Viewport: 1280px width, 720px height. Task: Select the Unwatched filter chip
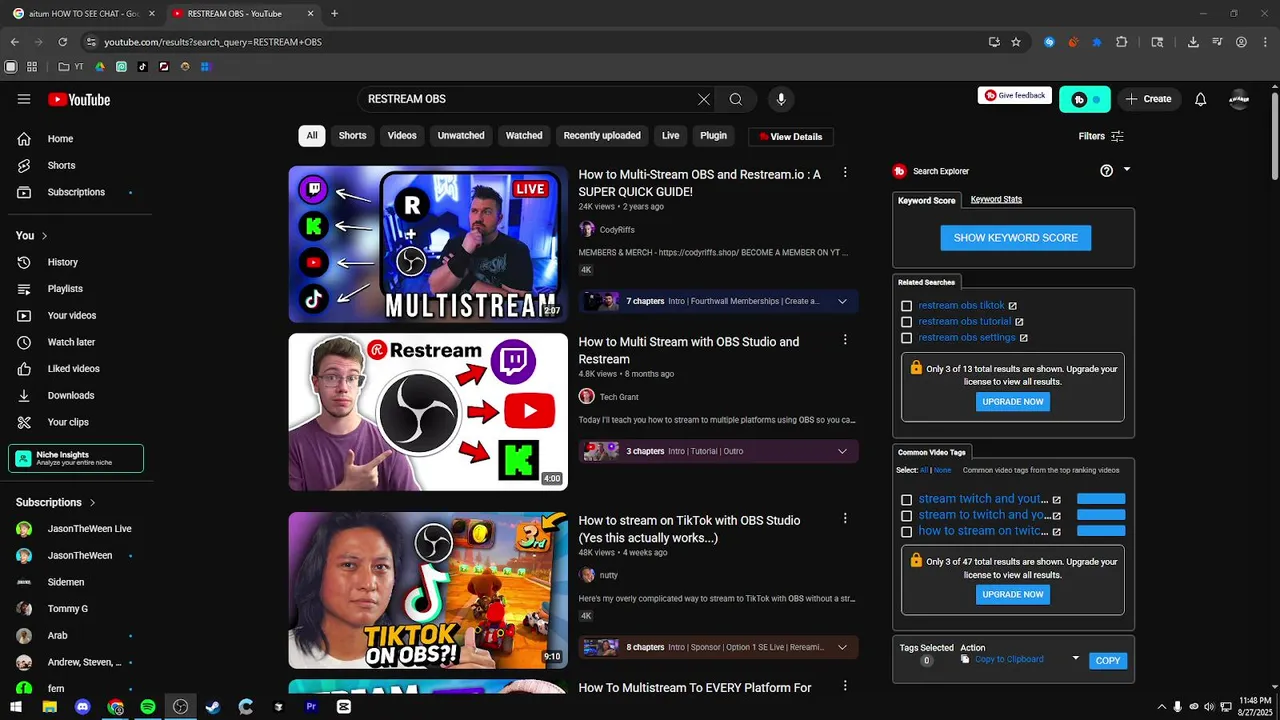pos(461,136)
